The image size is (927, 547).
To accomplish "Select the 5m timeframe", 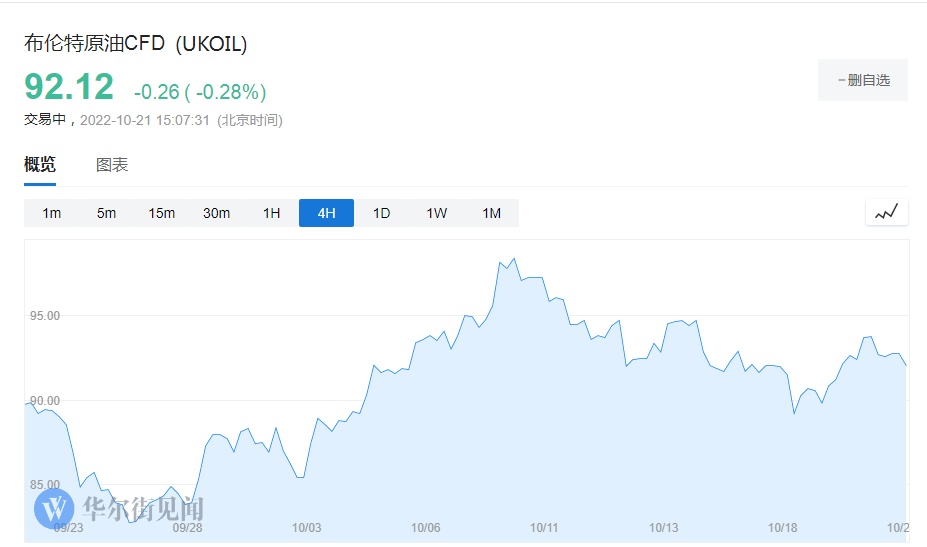I will 106,213.
